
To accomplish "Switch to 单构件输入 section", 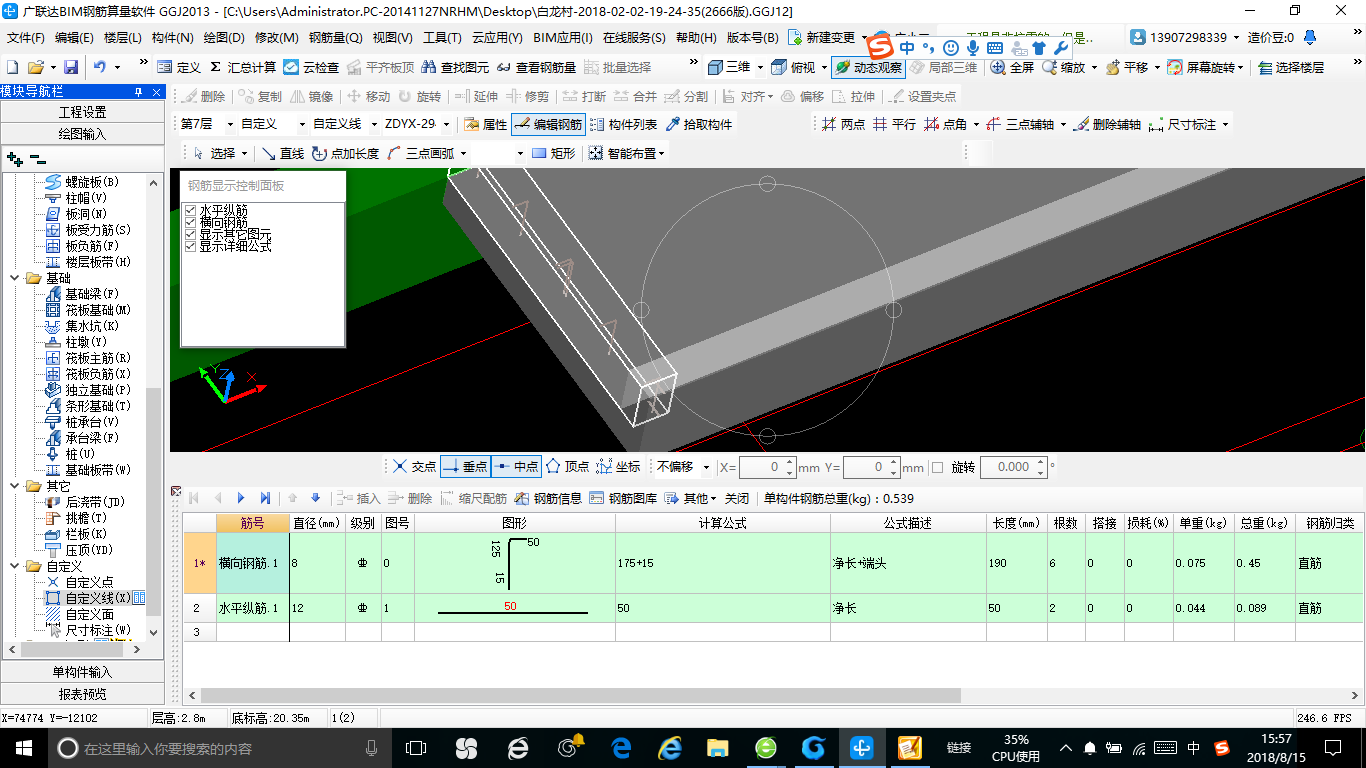I will [82, 672].
